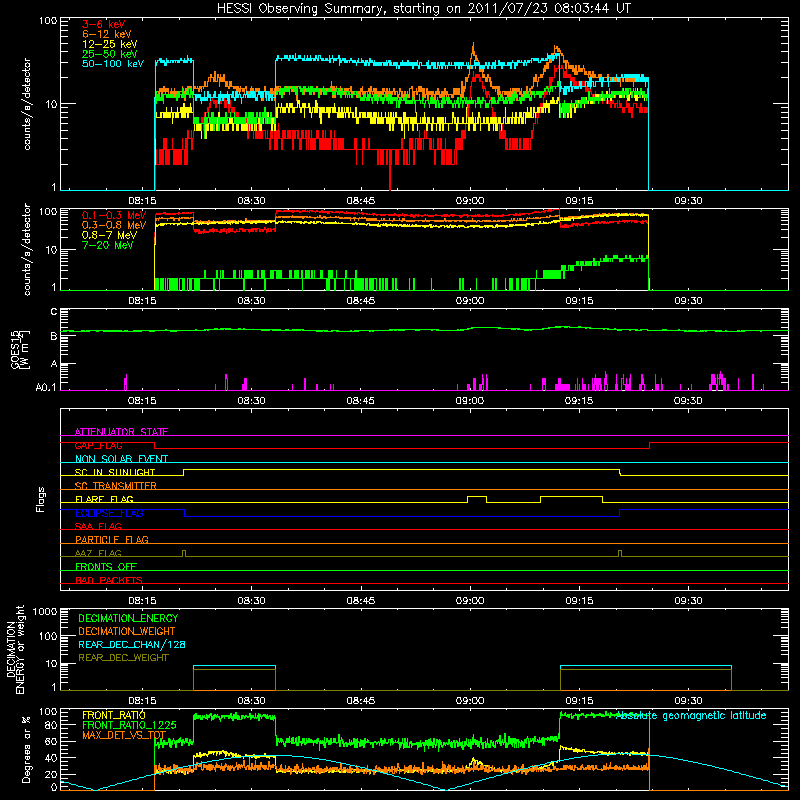Click the Degrees or % axis label
The height and width of the screenshot is (800, 800).
tap(27, 749)
